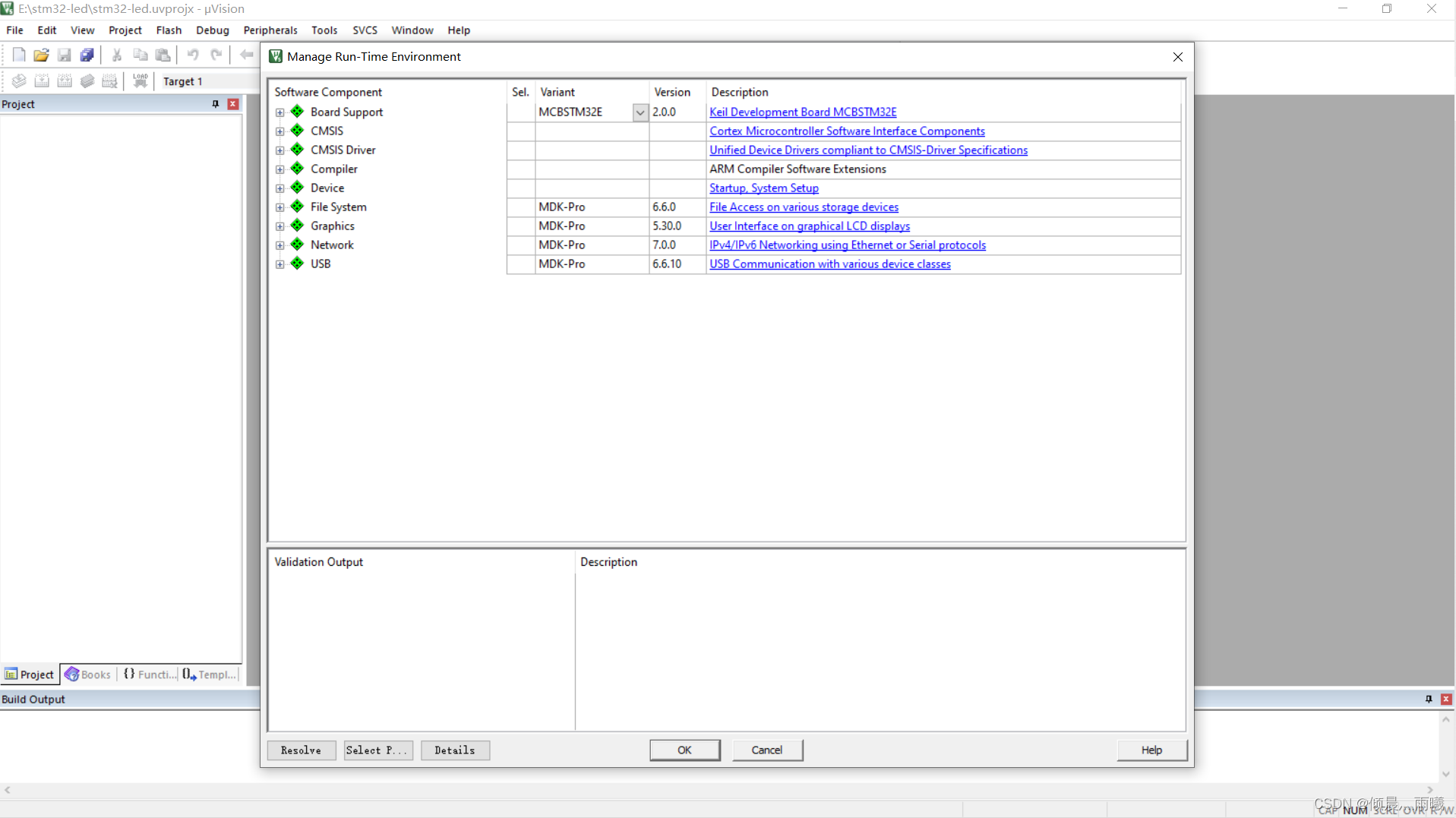Click the Board Support component diamond icon
This screenshot has width=1456, height=818.
pyautogui.click(x=297, y=112)
